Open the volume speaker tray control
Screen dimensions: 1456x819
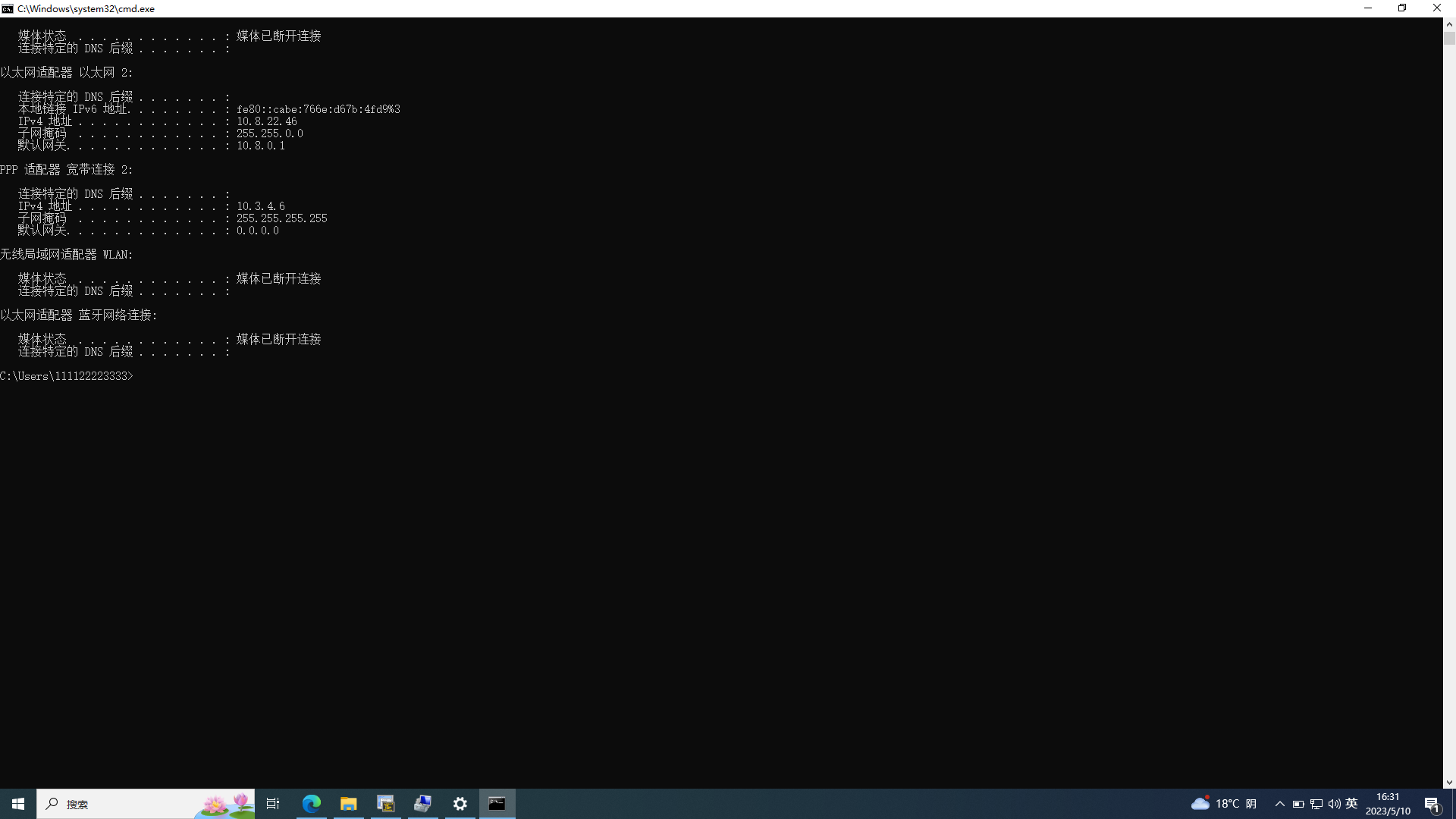[x=1334, y=804]
